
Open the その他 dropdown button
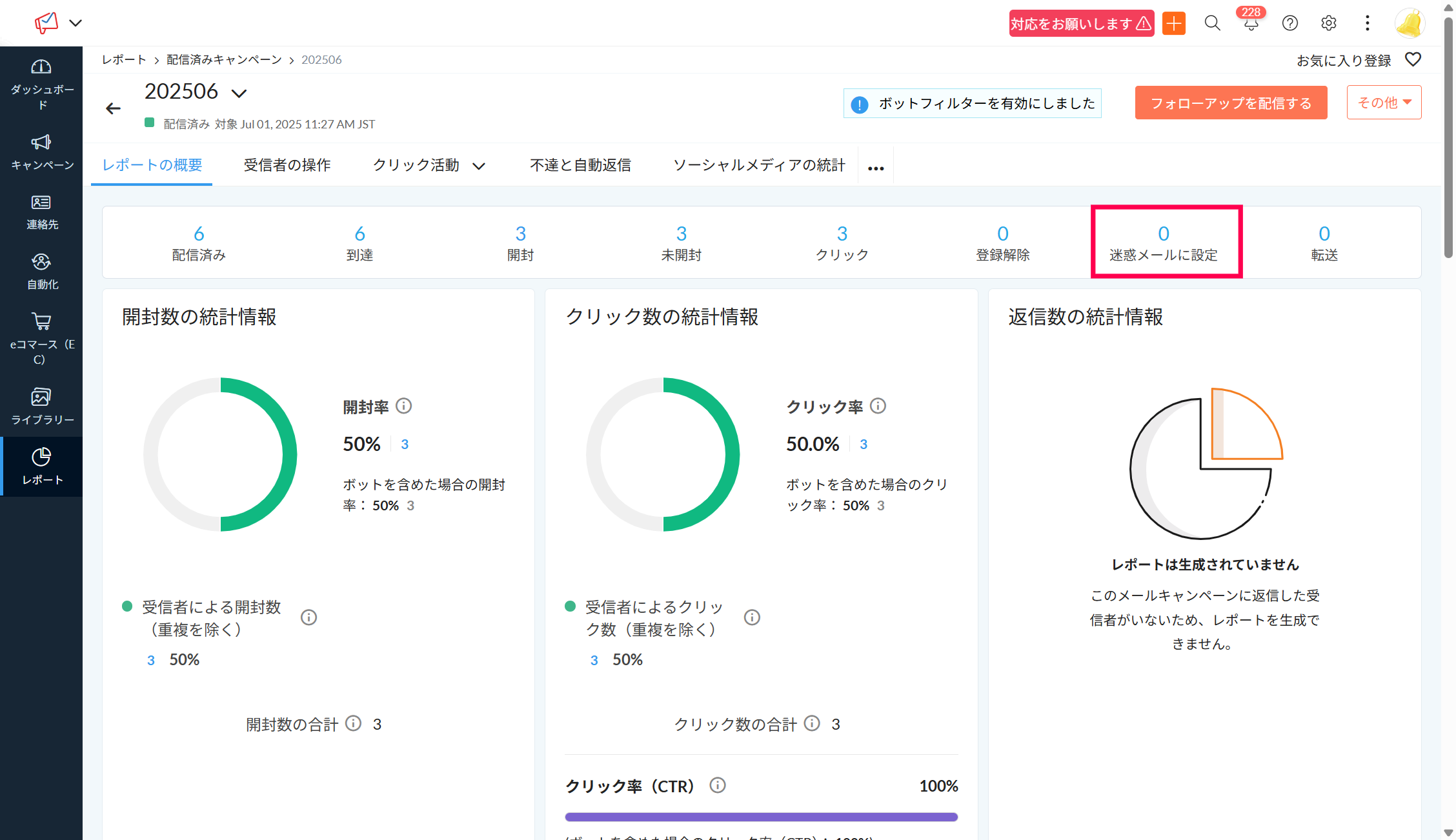(x=1384, y=103)
